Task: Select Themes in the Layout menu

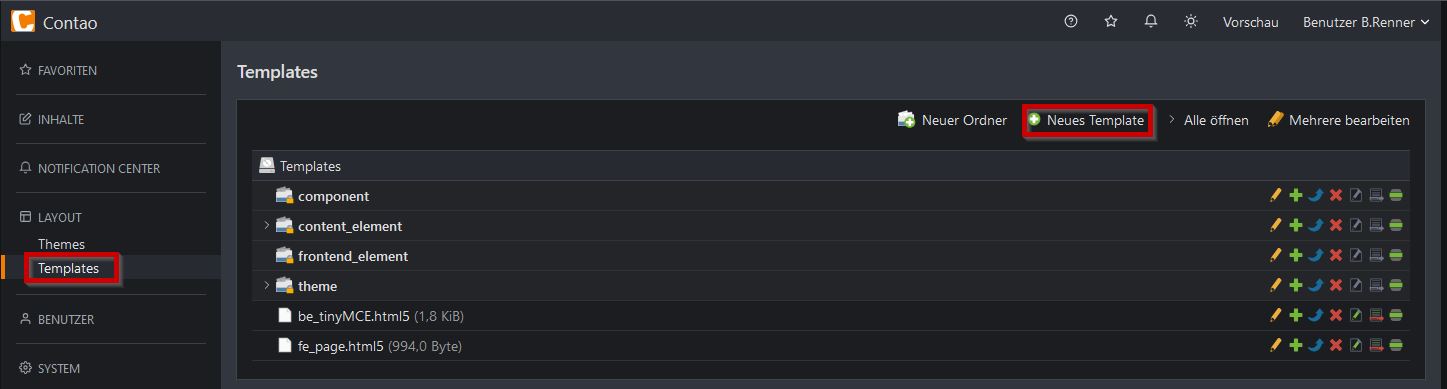Action: (61, 244)
